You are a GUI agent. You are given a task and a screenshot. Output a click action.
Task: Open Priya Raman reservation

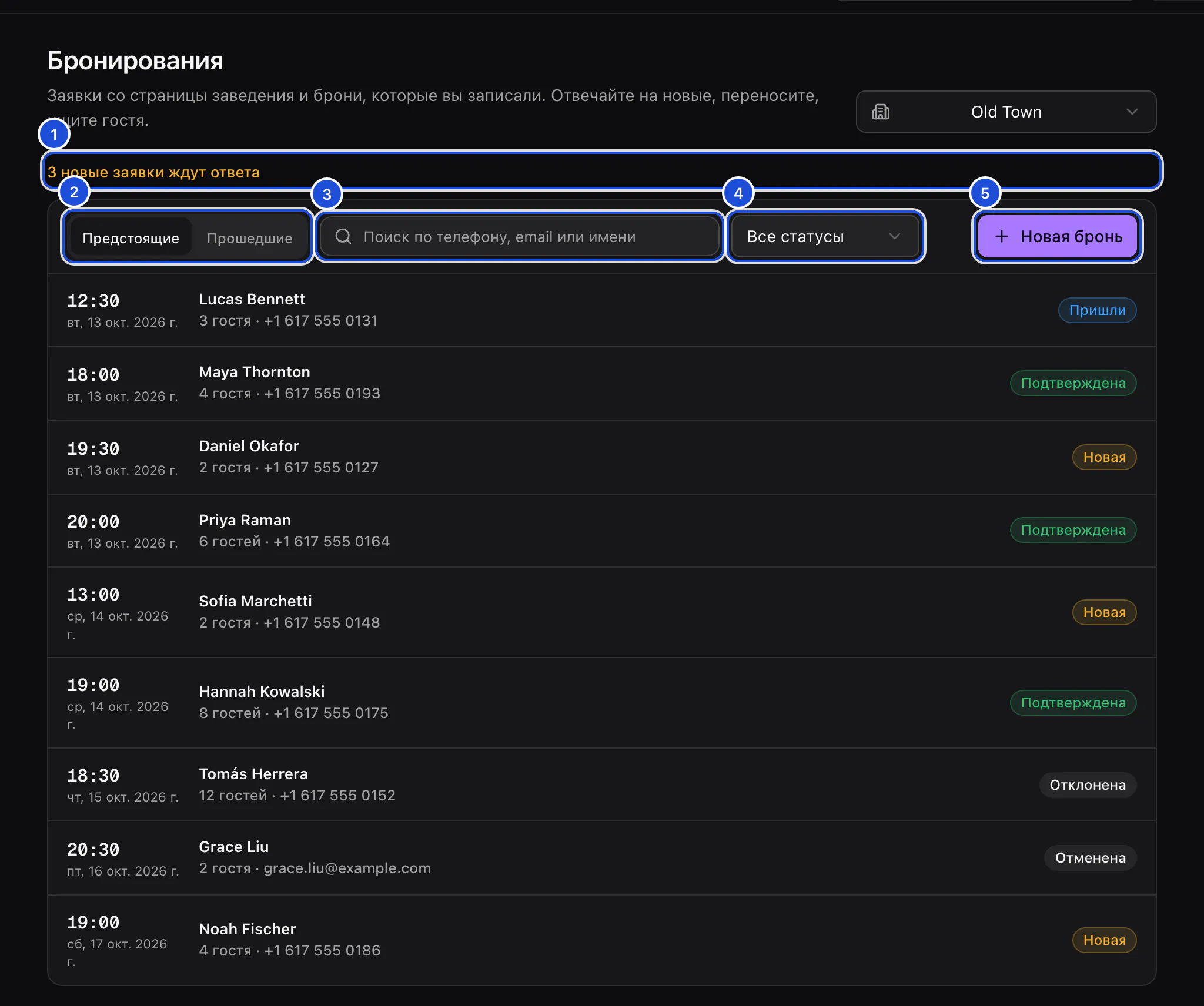[601, 531]
